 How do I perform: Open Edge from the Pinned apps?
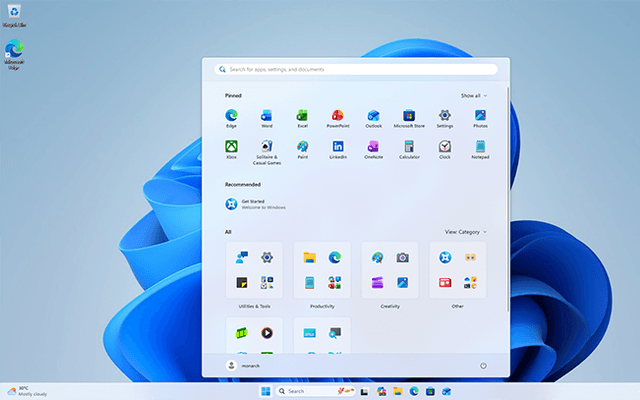(231, 118)
